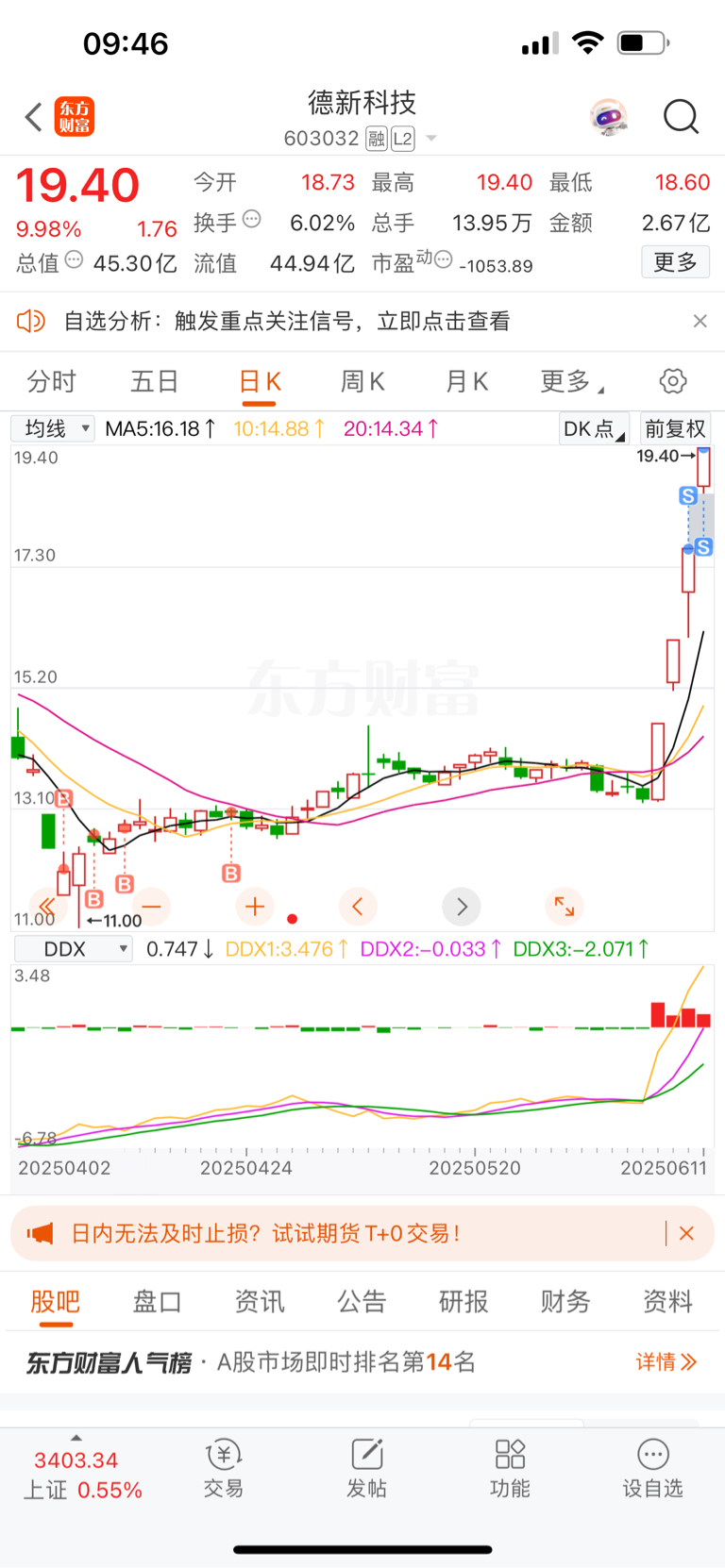
Task: Tap current price 19.40
Action: 78,185
